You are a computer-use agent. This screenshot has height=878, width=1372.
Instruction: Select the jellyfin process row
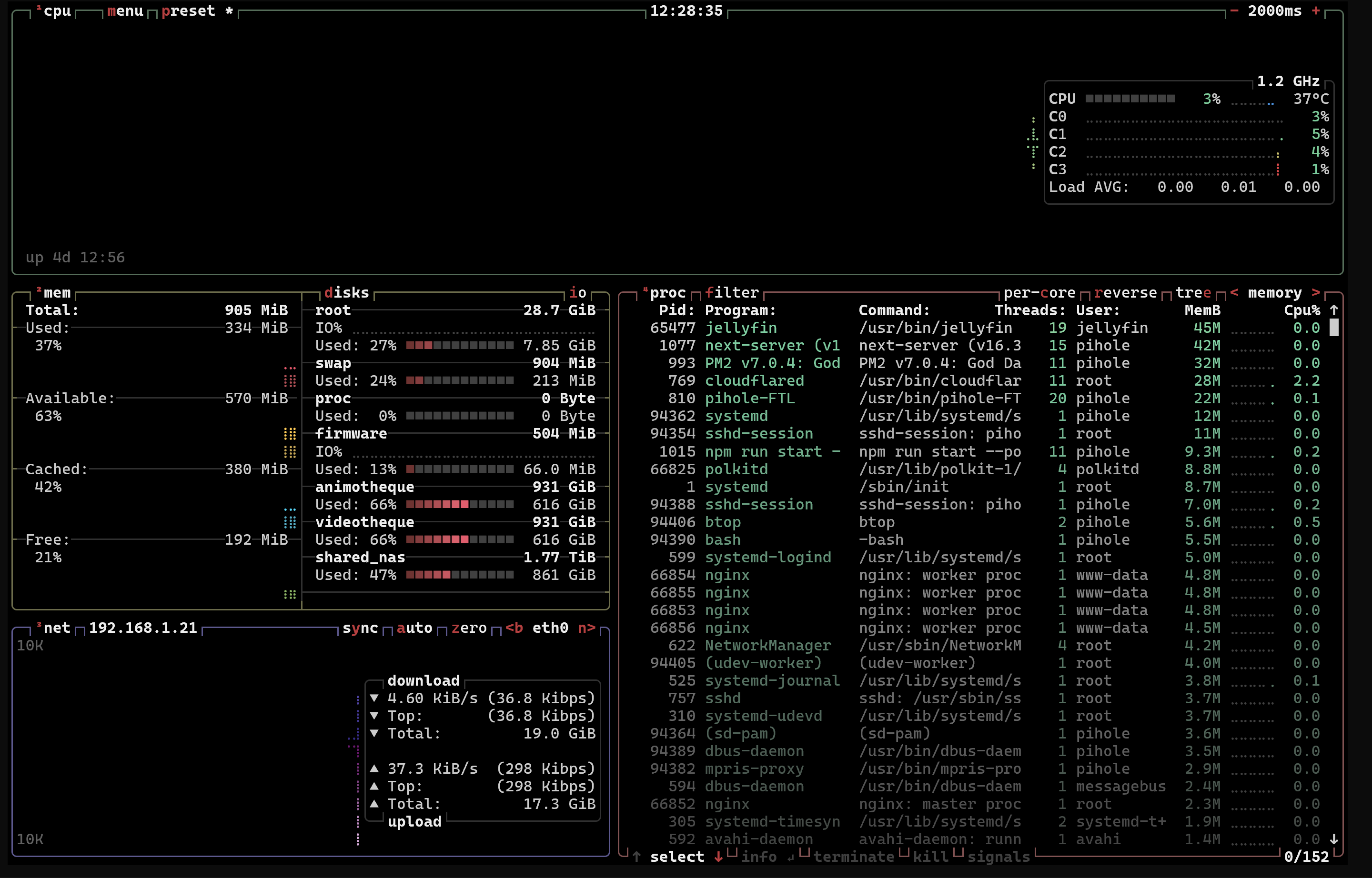985,328
